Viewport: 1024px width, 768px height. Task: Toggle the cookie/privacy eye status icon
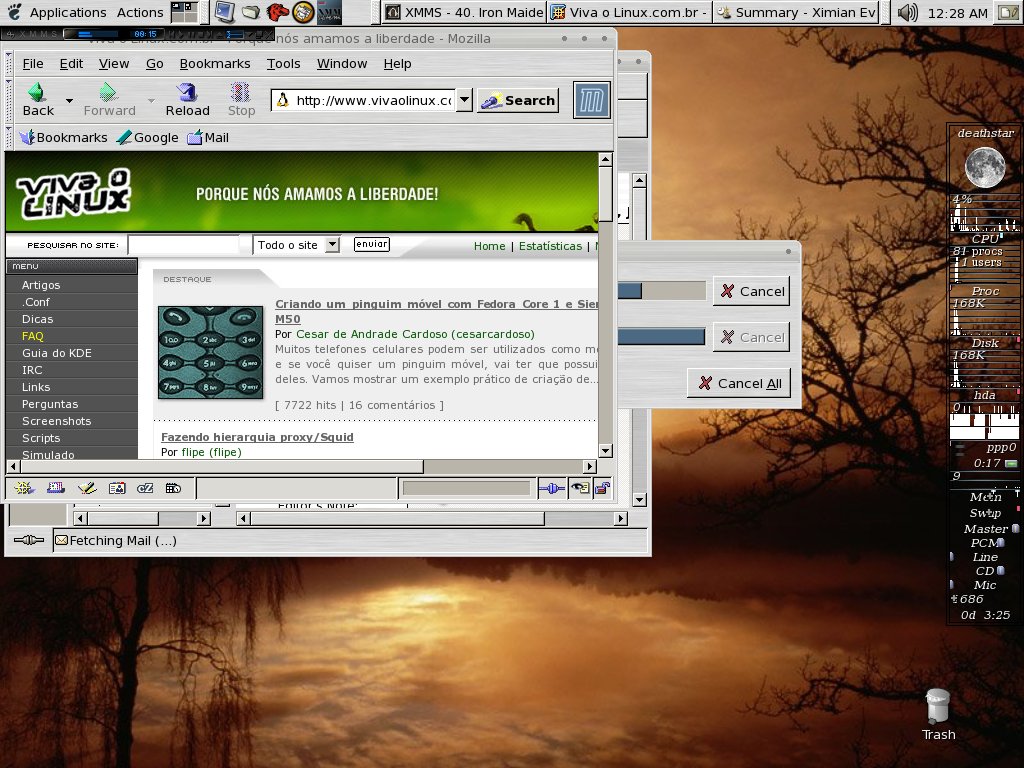579,488
